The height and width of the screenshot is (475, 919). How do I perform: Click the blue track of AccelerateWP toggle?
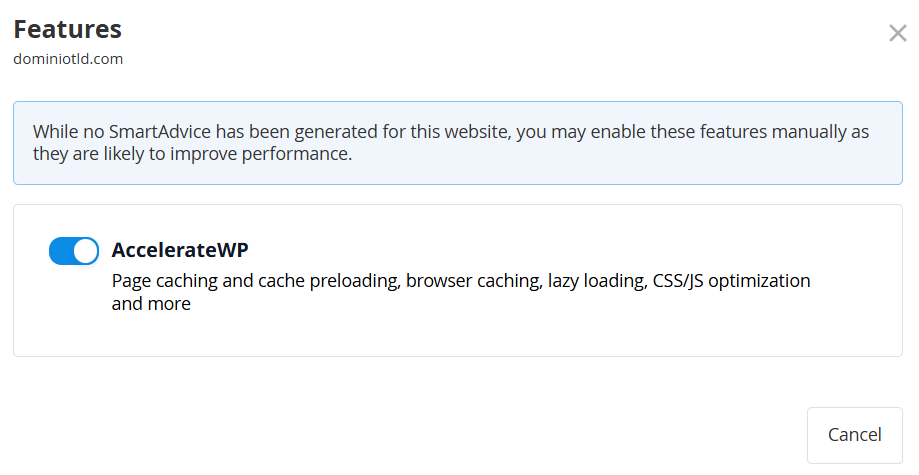click(x=62, y=251)
